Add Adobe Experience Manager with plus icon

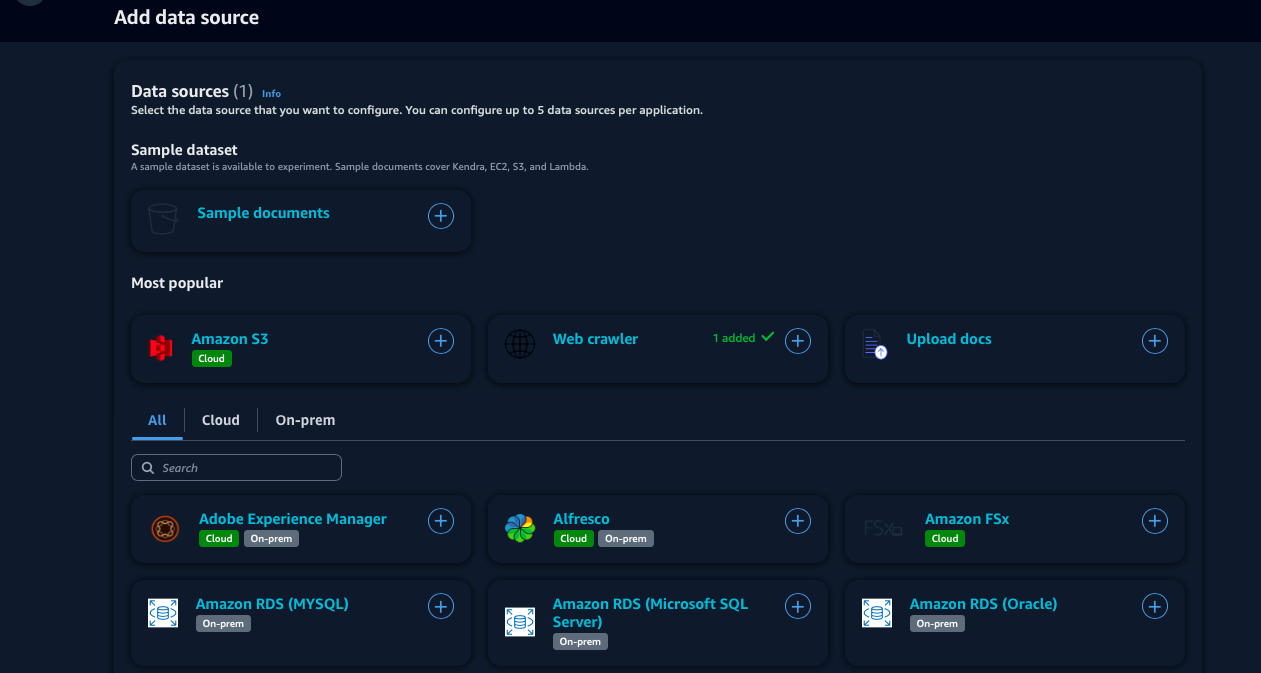tap(441, 521)
